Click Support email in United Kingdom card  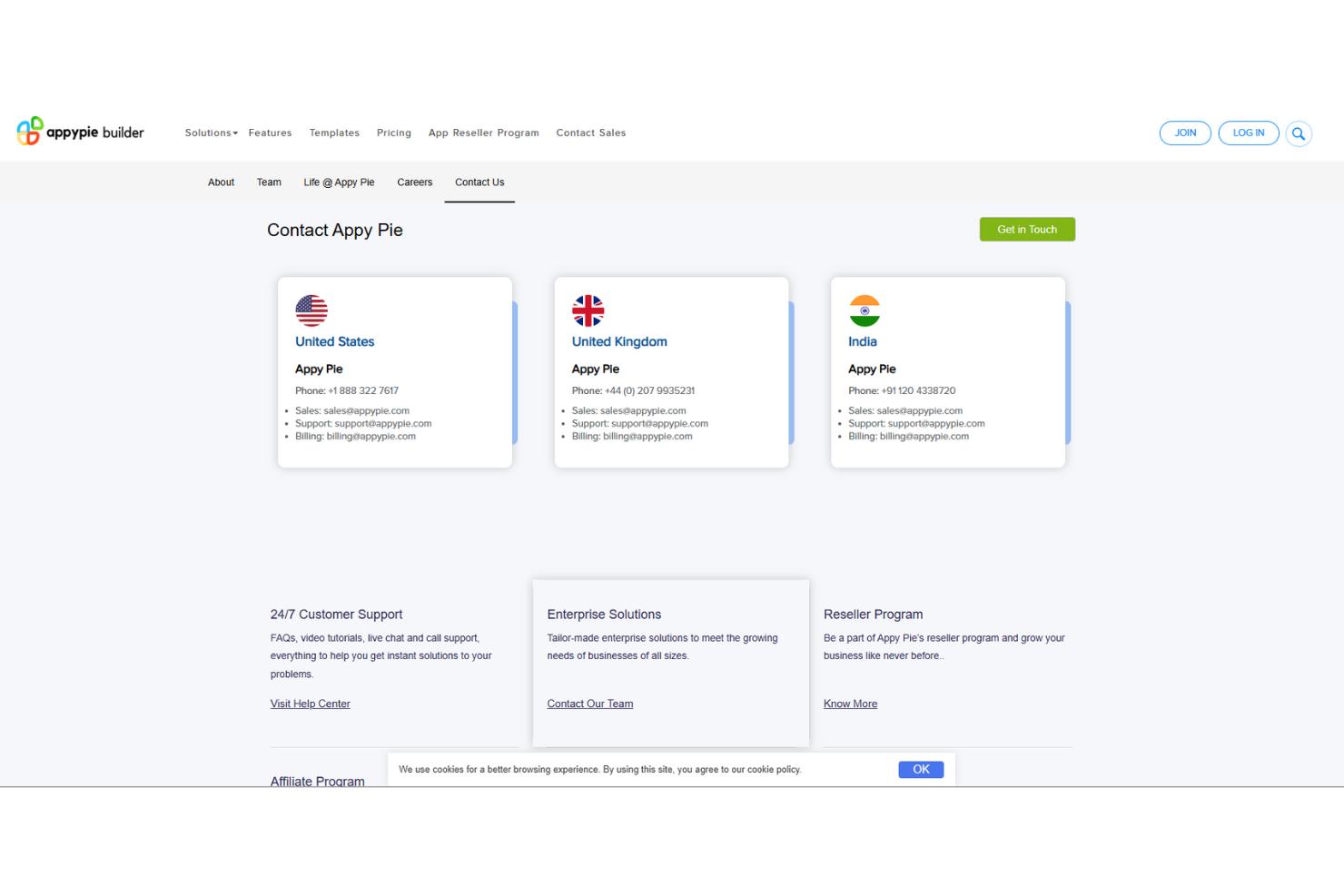click(659, 423)
